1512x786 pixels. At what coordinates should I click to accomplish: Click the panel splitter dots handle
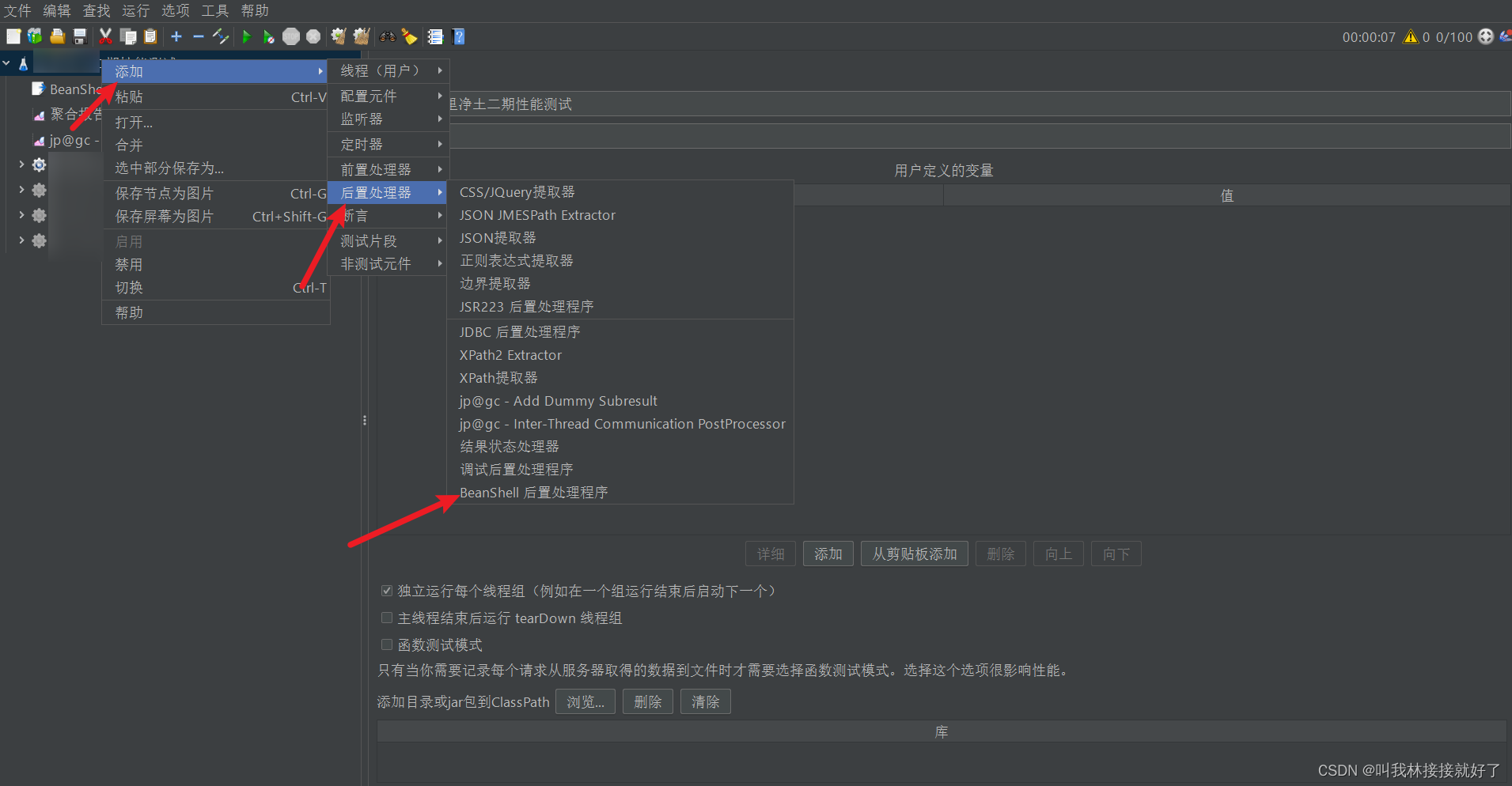365,420
